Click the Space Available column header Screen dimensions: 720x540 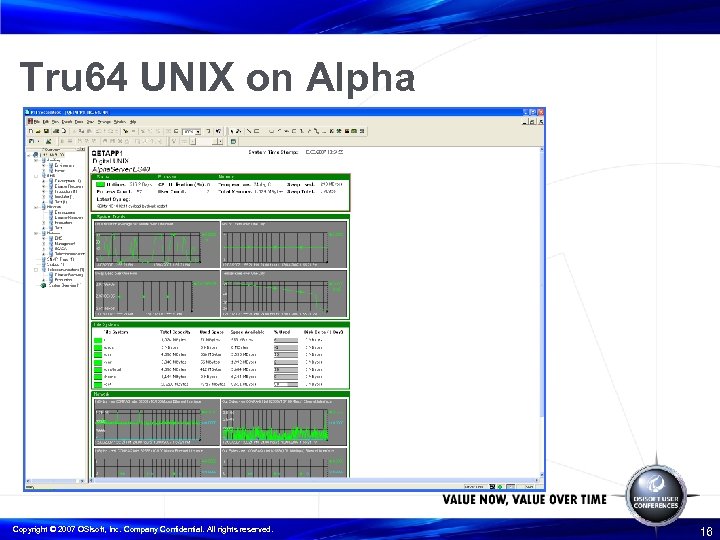tap(247, 332)
